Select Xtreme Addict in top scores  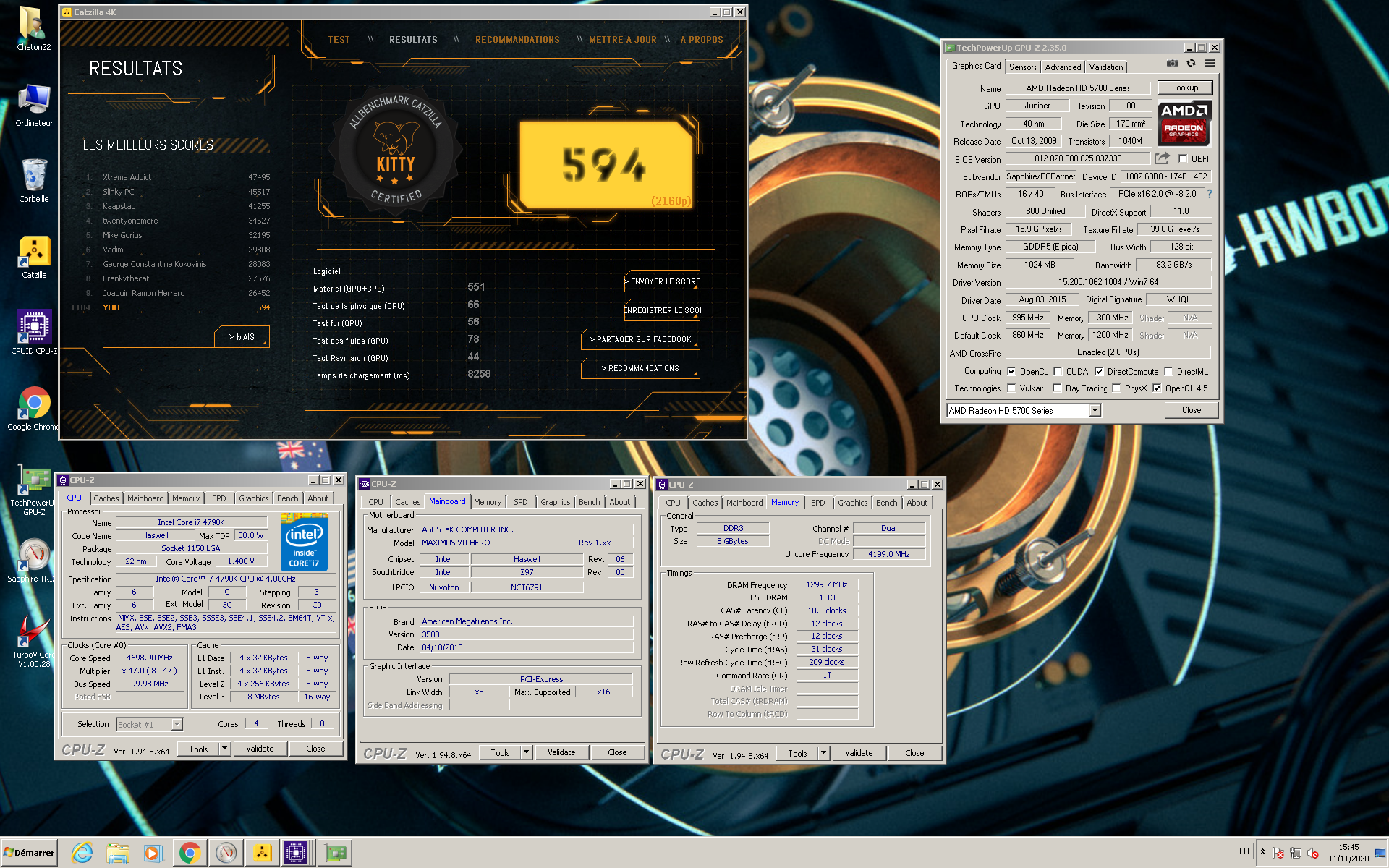(x=127, y=177)
